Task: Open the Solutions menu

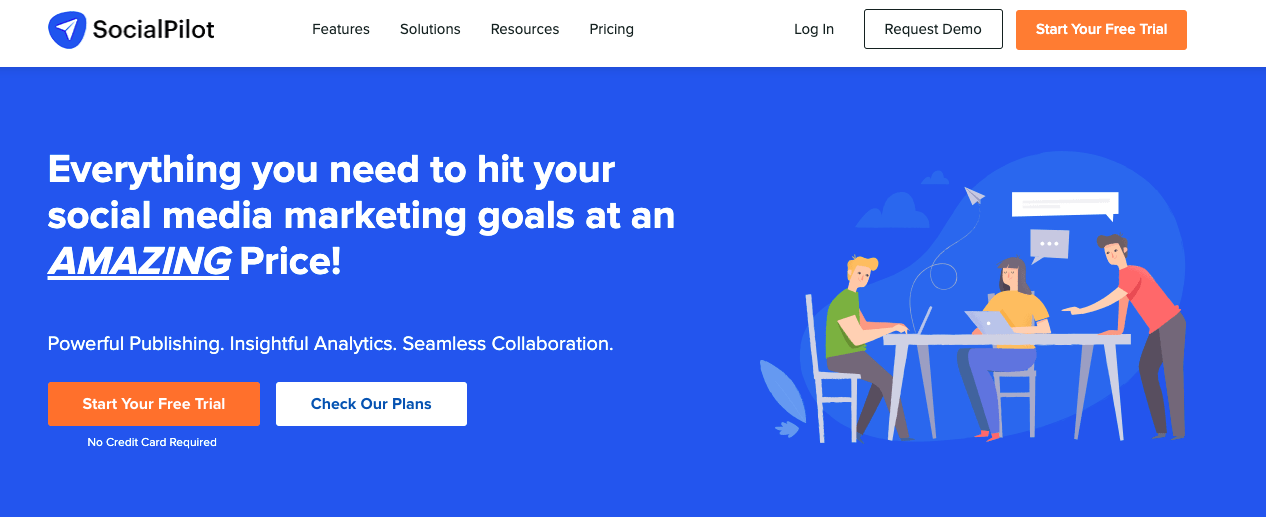Action: [430, 29]
